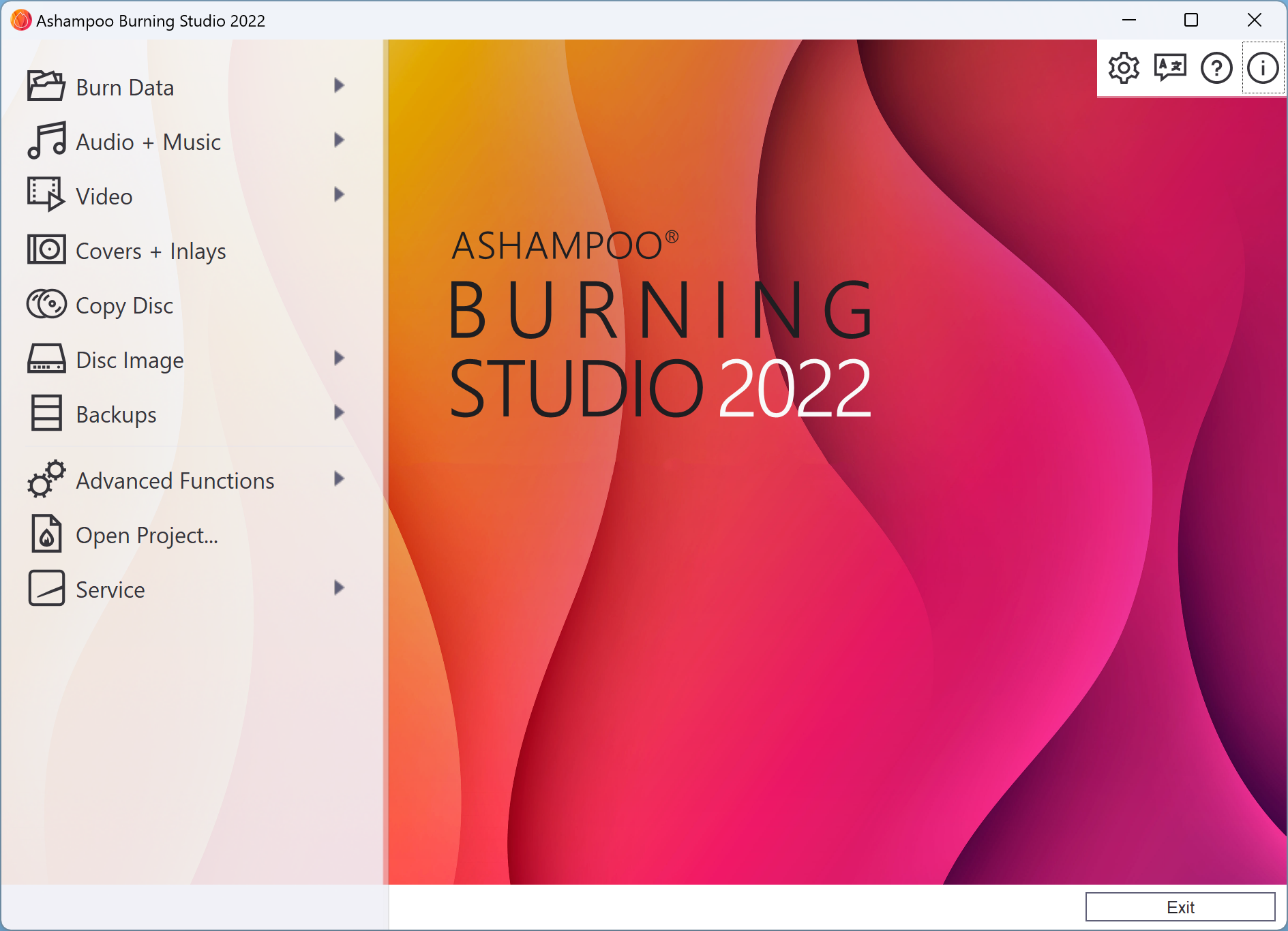Screen dimensions: 1288x931
Task: Click the Copy Disc double-disc icon
Action: (46, 304)
